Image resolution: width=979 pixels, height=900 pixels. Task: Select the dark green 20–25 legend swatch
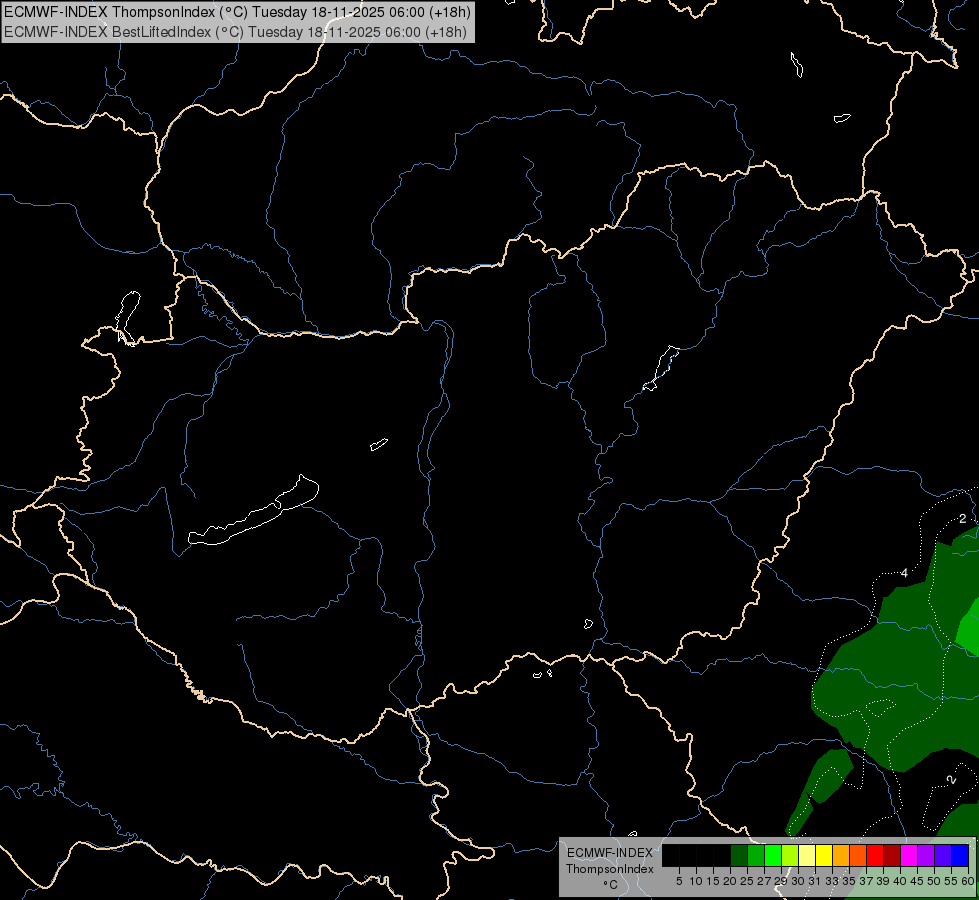(x=739, y=856)
